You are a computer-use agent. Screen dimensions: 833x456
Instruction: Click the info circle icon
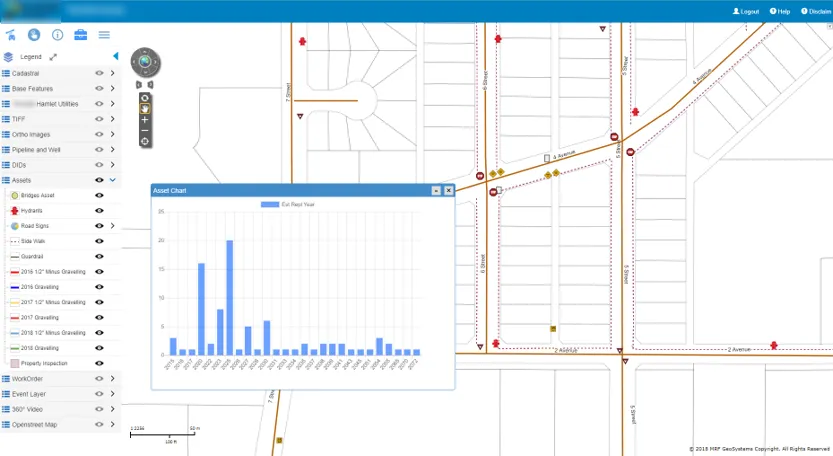click(x=57, y=35)
